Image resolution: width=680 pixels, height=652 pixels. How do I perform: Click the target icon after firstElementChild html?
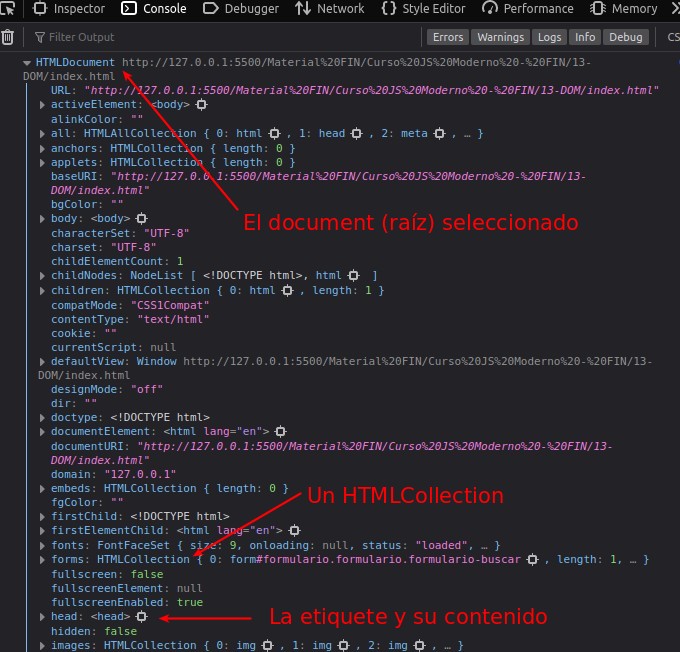click(x=294, y=531)
